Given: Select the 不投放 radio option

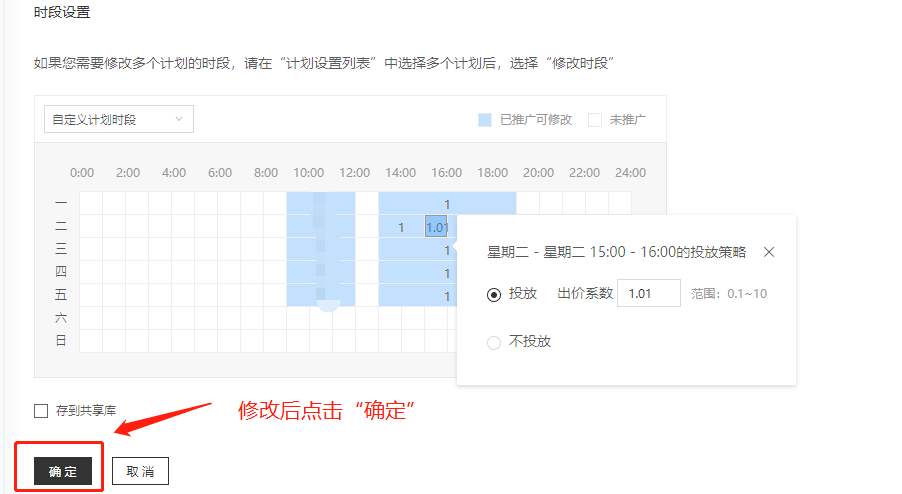Looking at the screenshot, I should (494, 343).
